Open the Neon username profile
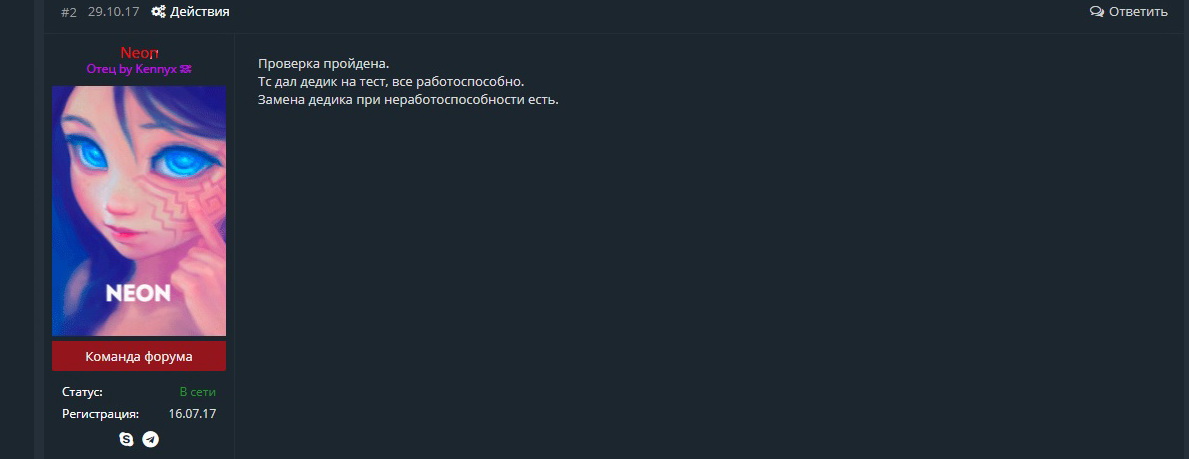This screenshot has height=459, width=1189. tap(139, 52)
